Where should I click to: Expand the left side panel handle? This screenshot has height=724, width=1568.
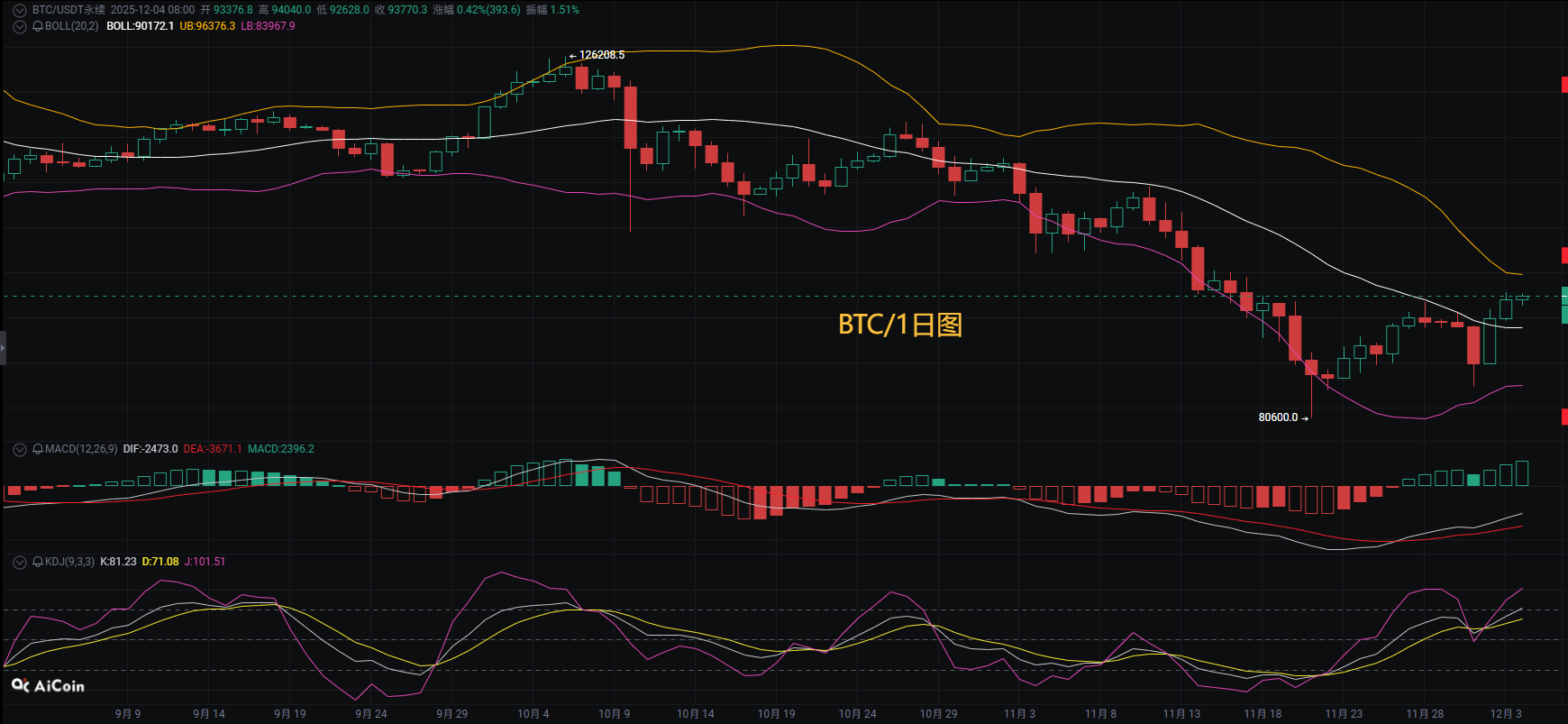[x=3, y=347]
